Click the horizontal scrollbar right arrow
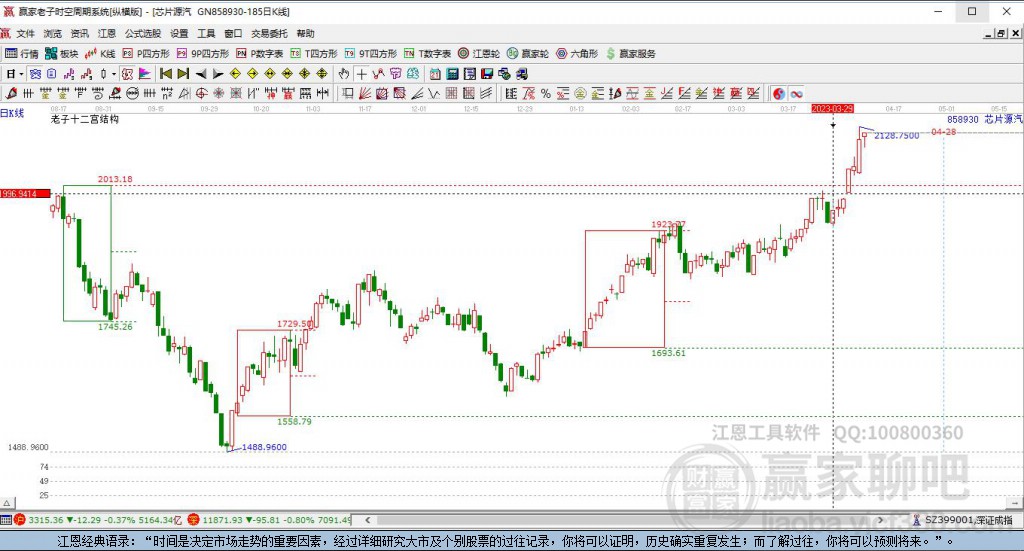 click(x=881, y=520)
